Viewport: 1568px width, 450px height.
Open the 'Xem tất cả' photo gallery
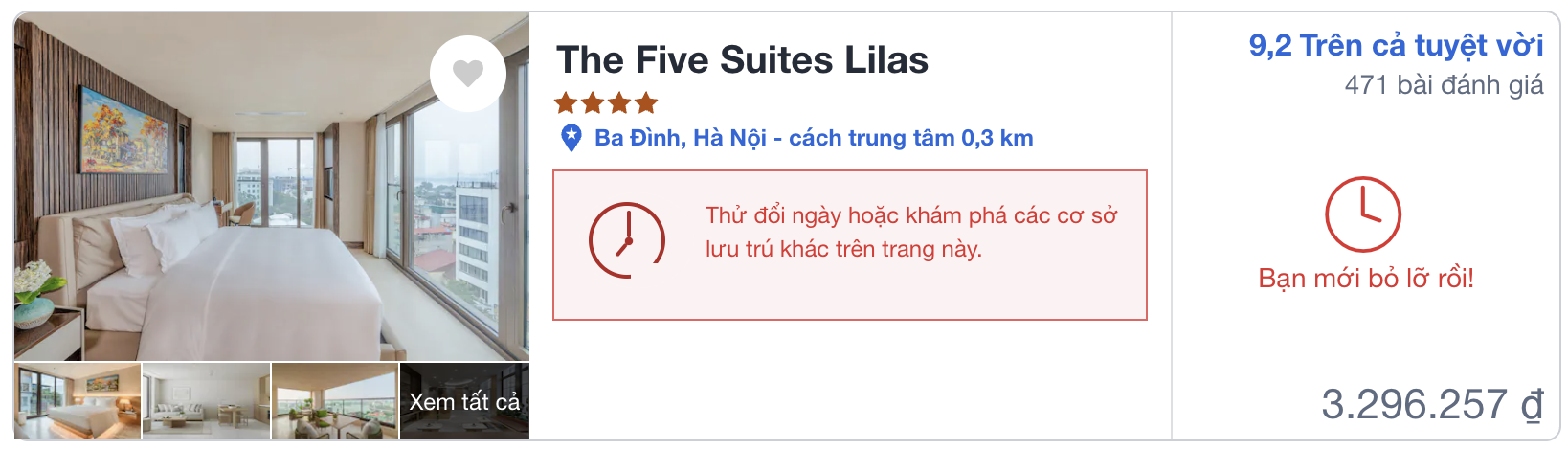(x=464, y=401)
